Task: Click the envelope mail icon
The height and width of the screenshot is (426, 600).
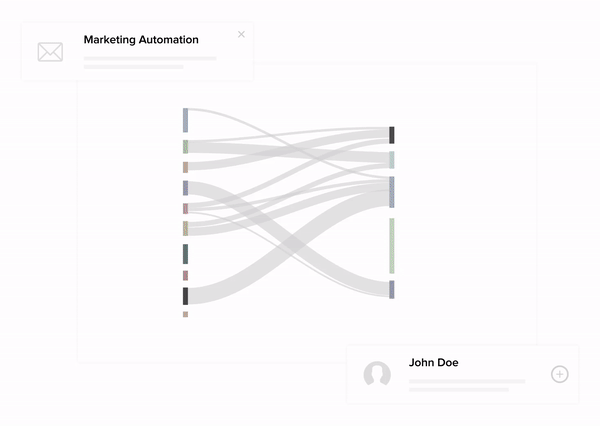Action: pyautogui.click(x=50, y=52)
